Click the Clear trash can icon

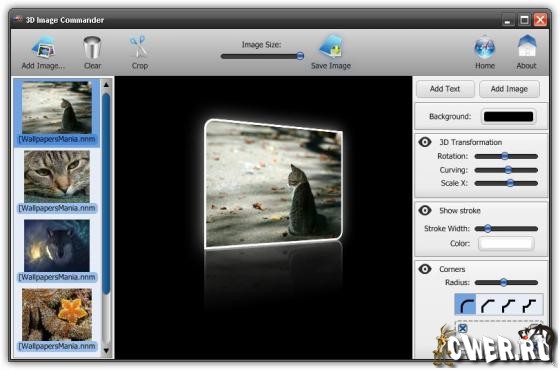pos(92,47)
